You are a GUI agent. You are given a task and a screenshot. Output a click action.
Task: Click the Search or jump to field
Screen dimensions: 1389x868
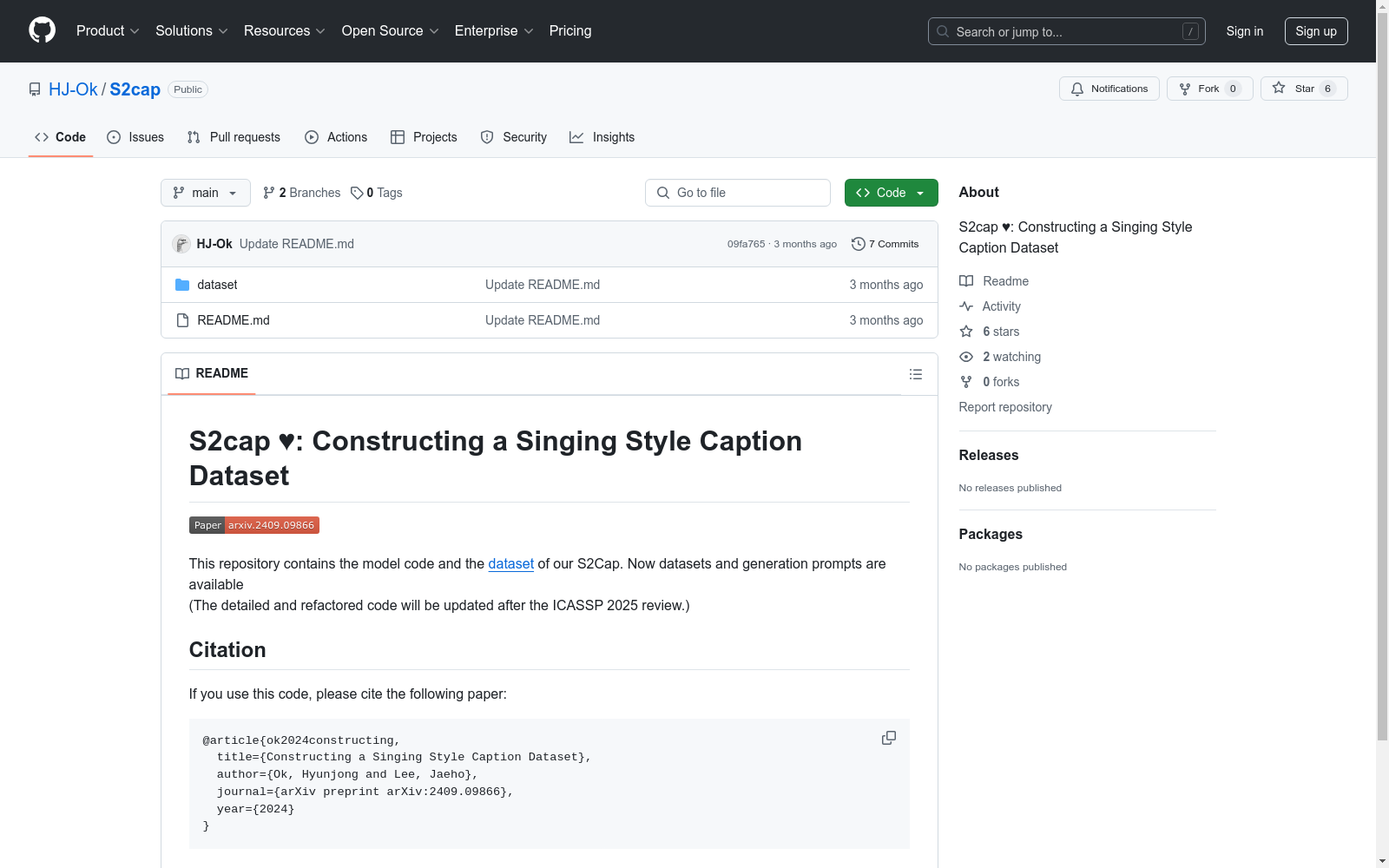click(x=1067, y=31)
